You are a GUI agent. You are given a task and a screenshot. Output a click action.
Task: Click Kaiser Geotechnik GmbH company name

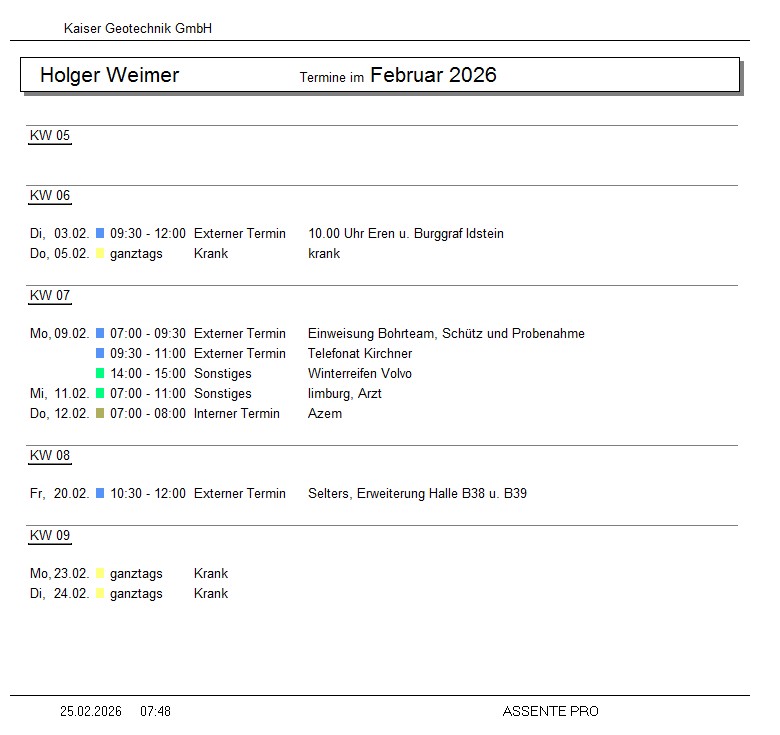coord(138,29)
